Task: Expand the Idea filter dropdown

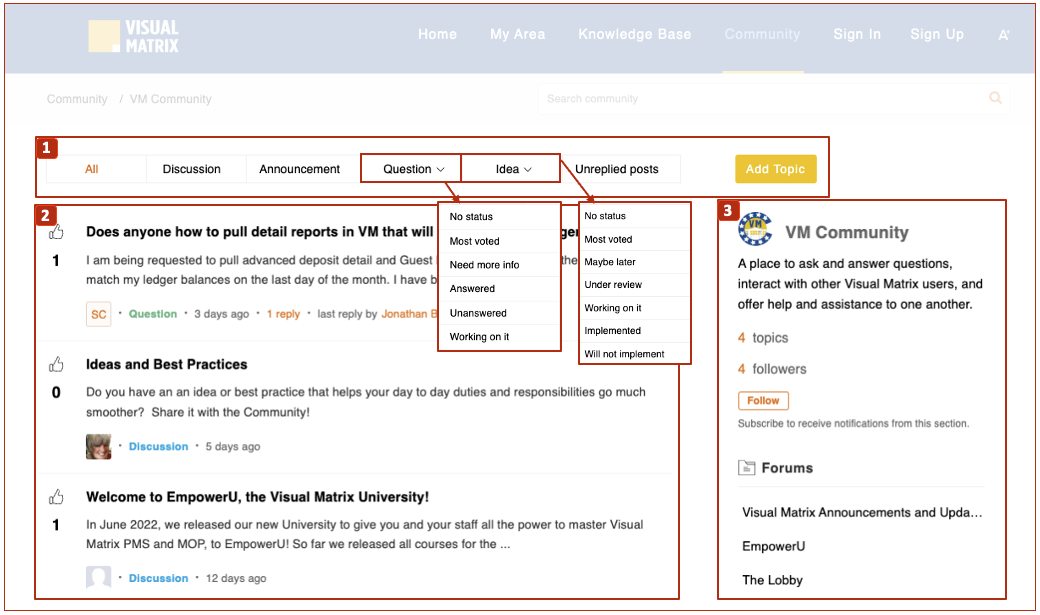Action: pos(513,169)
